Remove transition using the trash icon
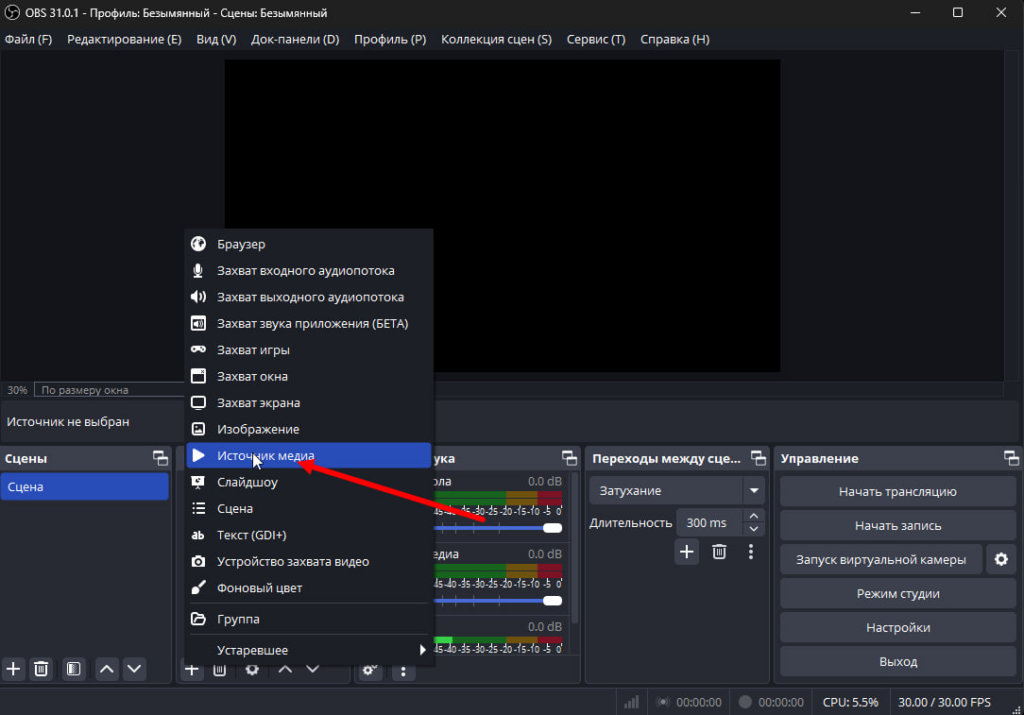 719,551
